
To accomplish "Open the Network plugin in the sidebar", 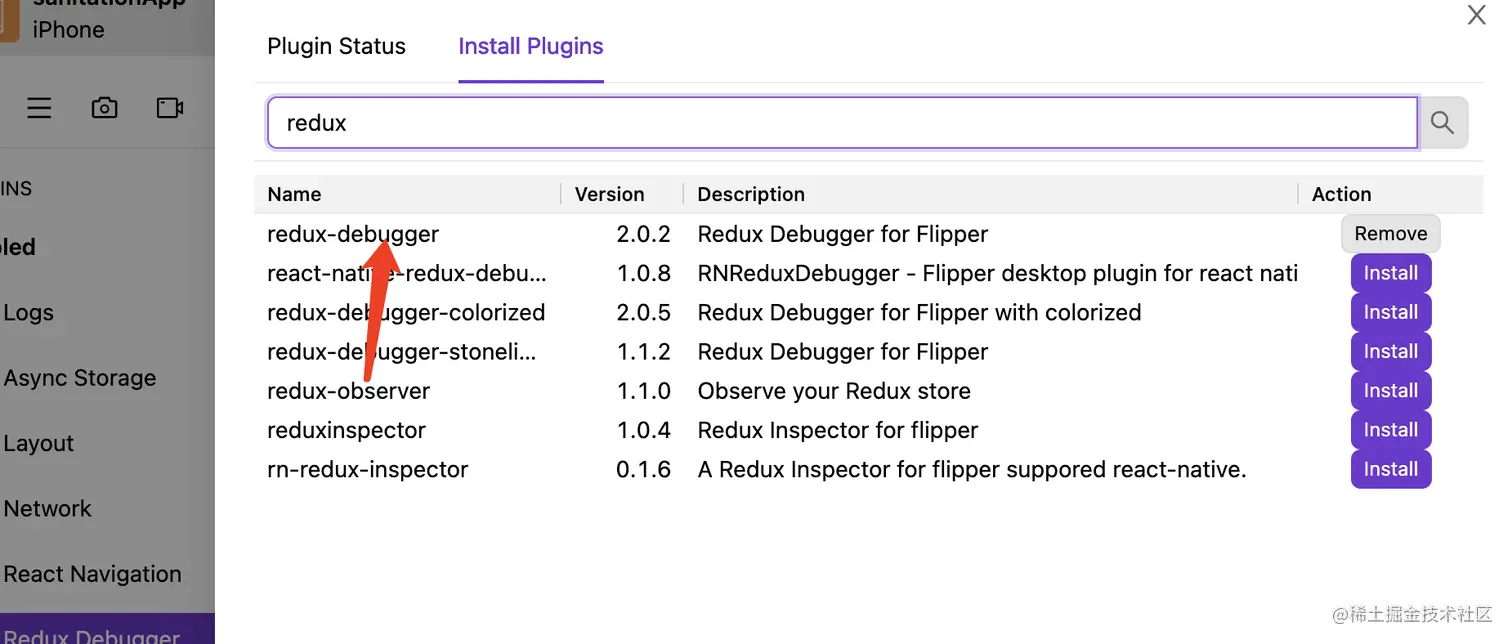I will 47,509.
